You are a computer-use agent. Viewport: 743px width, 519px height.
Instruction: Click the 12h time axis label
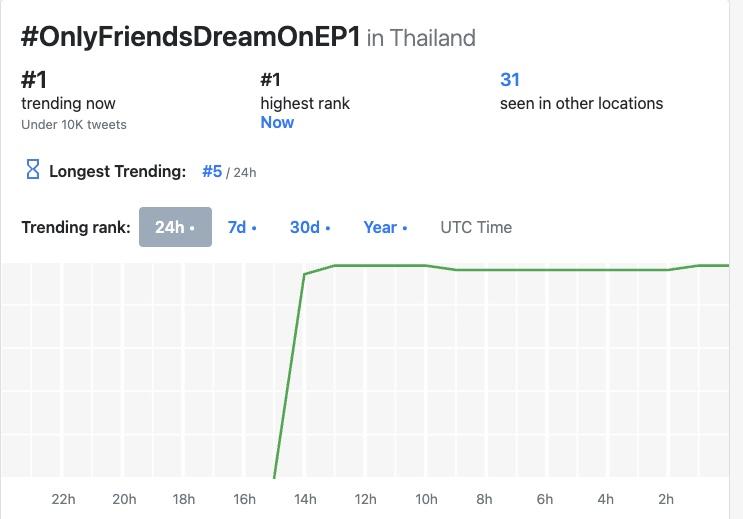365,499
